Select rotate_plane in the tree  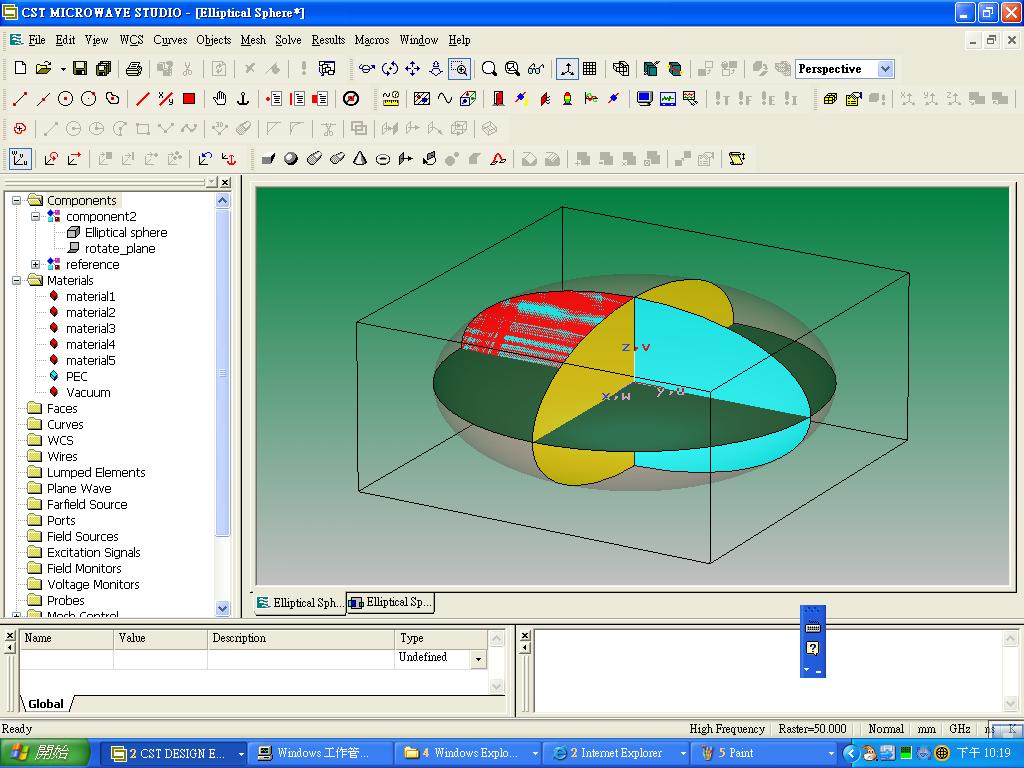coord(120,248)
